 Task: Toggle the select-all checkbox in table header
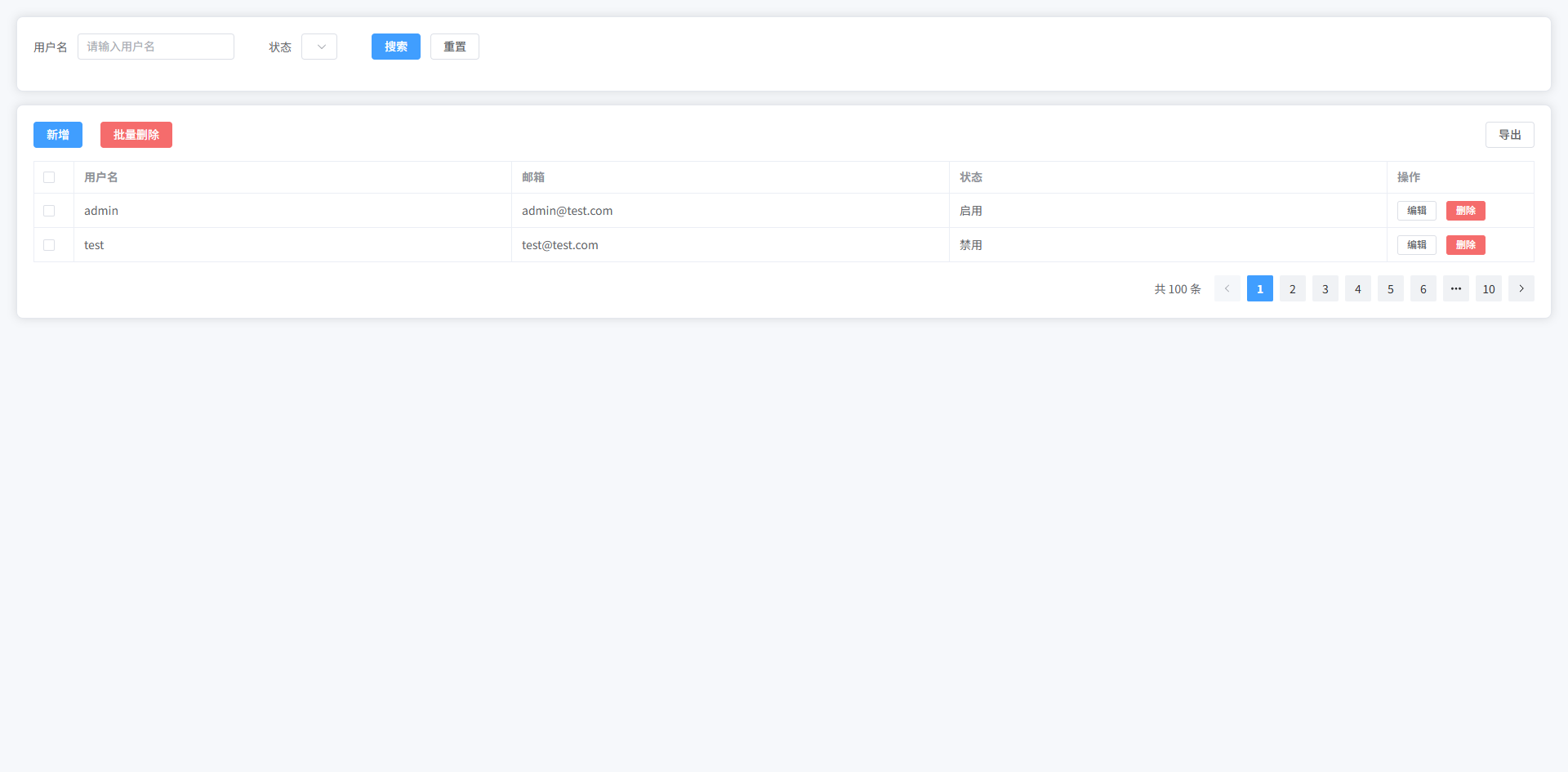[x=49, y=177]
